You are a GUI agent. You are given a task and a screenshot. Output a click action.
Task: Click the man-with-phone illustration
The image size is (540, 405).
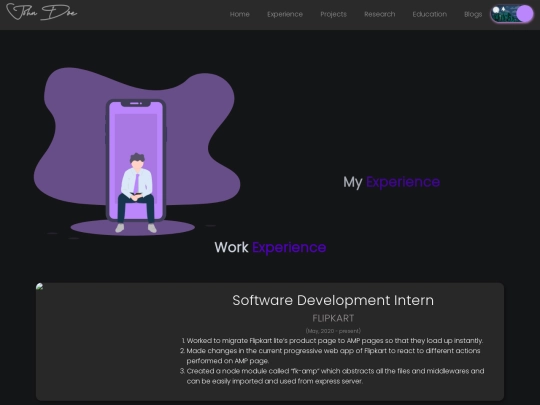[x=137, y=152]
